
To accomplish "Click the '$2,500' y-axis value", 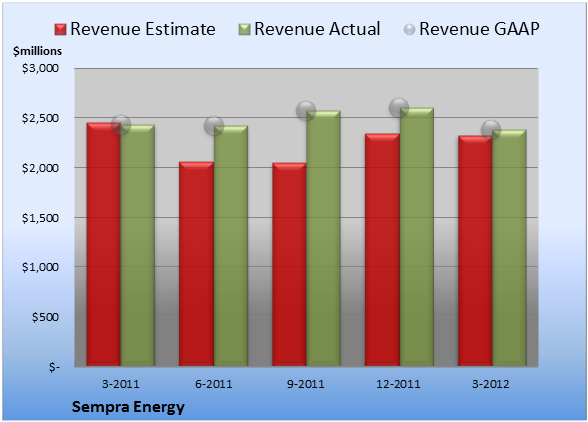I will pyautogui.click(x=40, y=118).
